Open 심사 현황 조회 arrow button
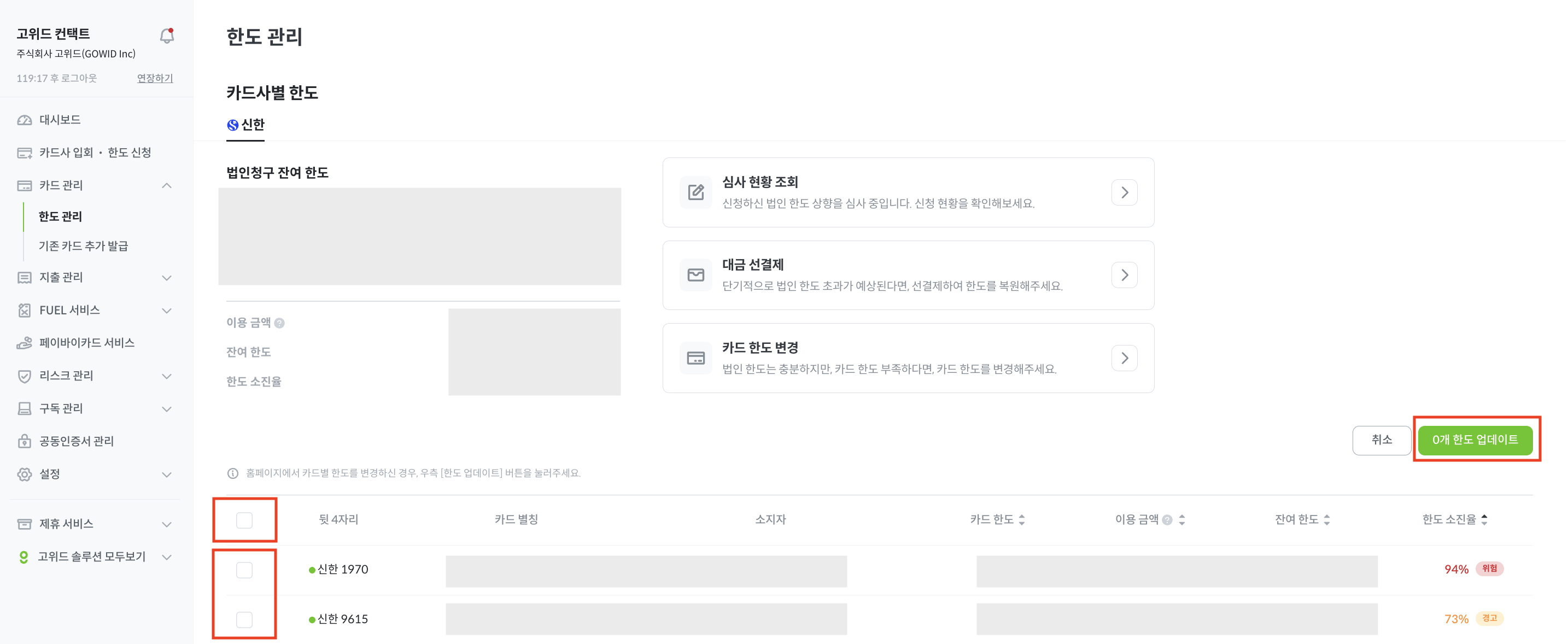1568x644 pixels. [1124, 192]
